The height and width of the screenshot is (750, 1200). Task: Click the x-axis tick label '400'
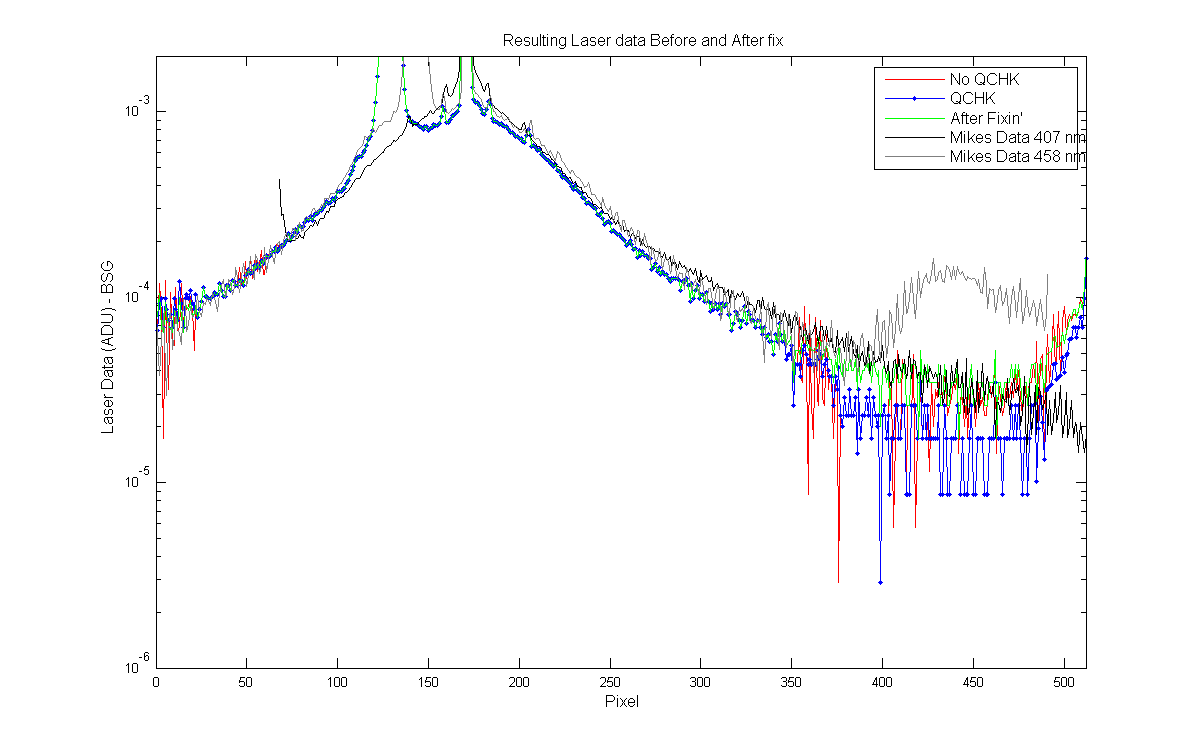click(x=883, y=684)
